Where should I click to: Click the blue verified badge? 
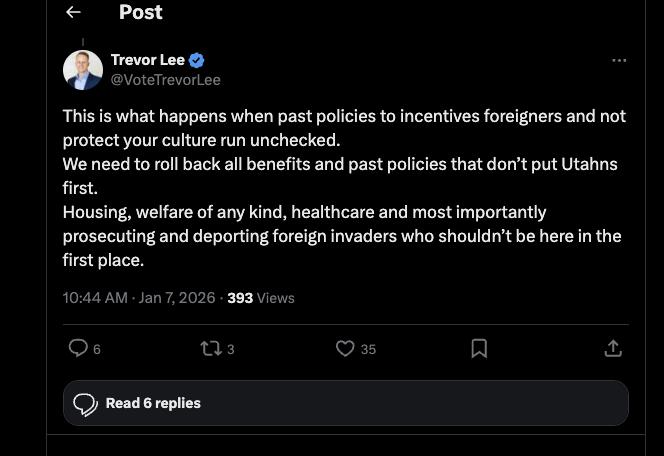click(197, 61)
